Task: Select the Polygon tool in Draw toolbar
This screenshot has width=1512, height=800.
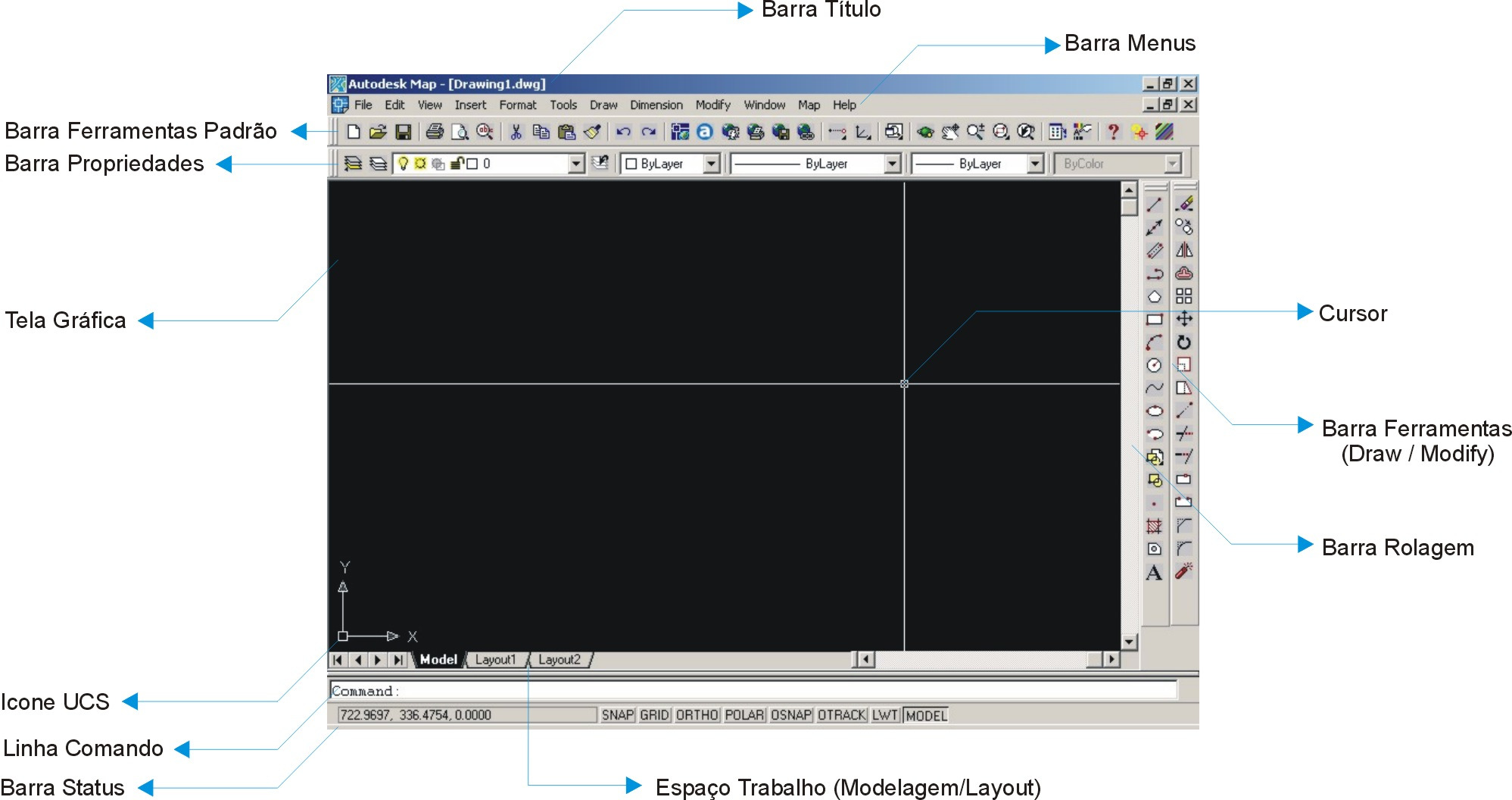Action: pyautogui.click(x=1154, y=296)
